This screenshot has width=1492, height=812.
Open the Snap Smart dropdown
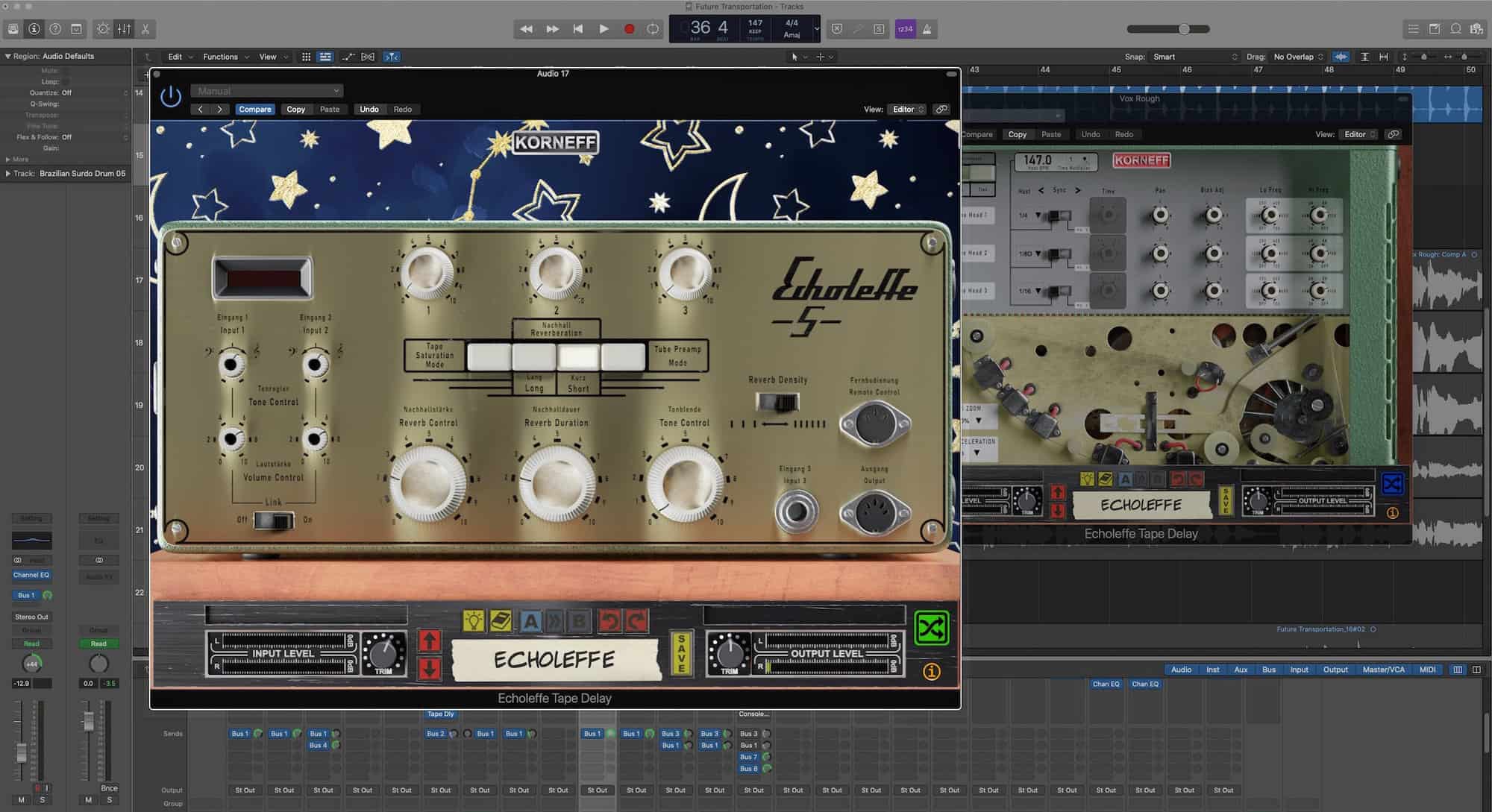point(1194,57)
